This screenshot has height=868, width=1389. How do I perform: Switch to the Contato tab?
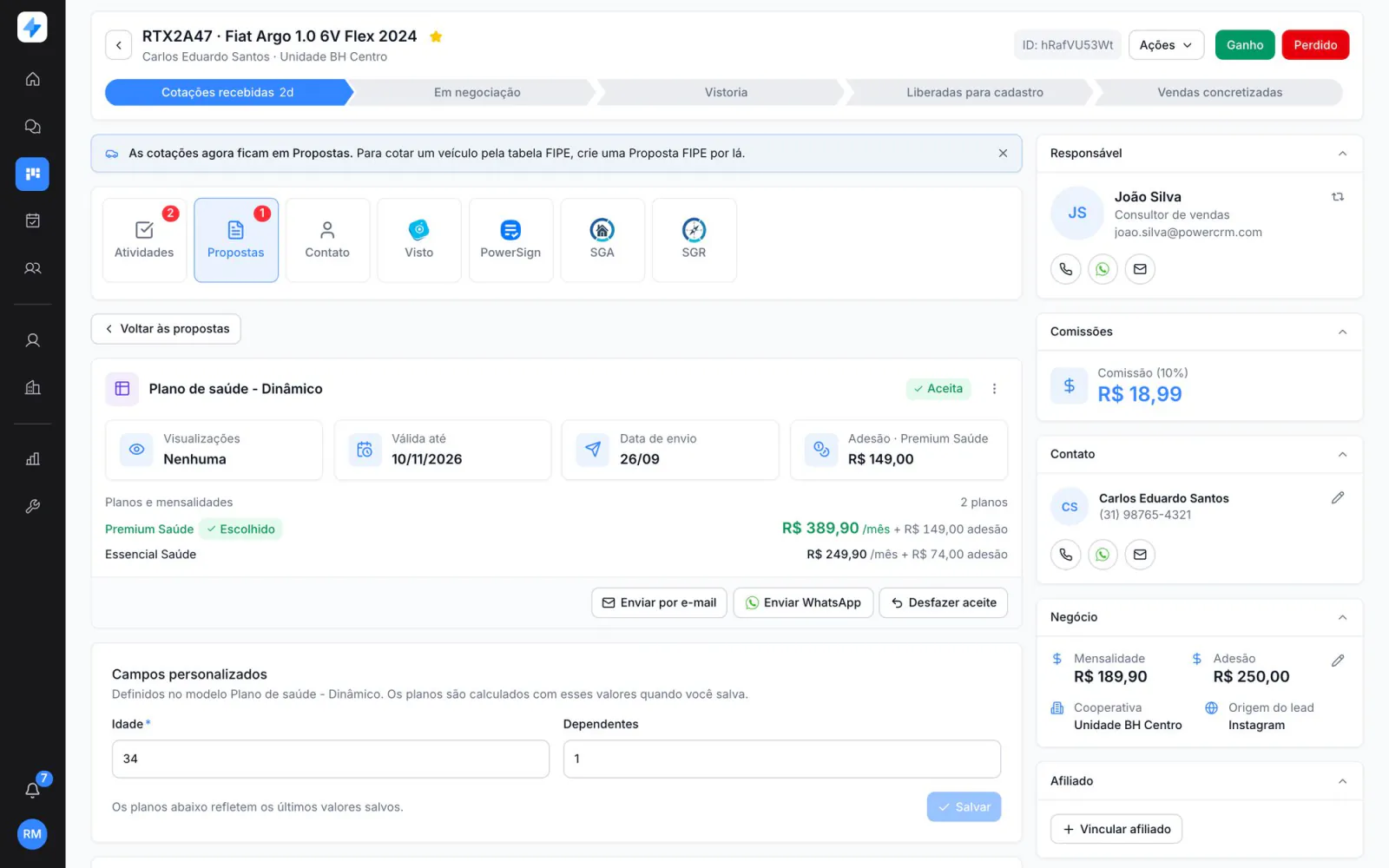[327, 240]
